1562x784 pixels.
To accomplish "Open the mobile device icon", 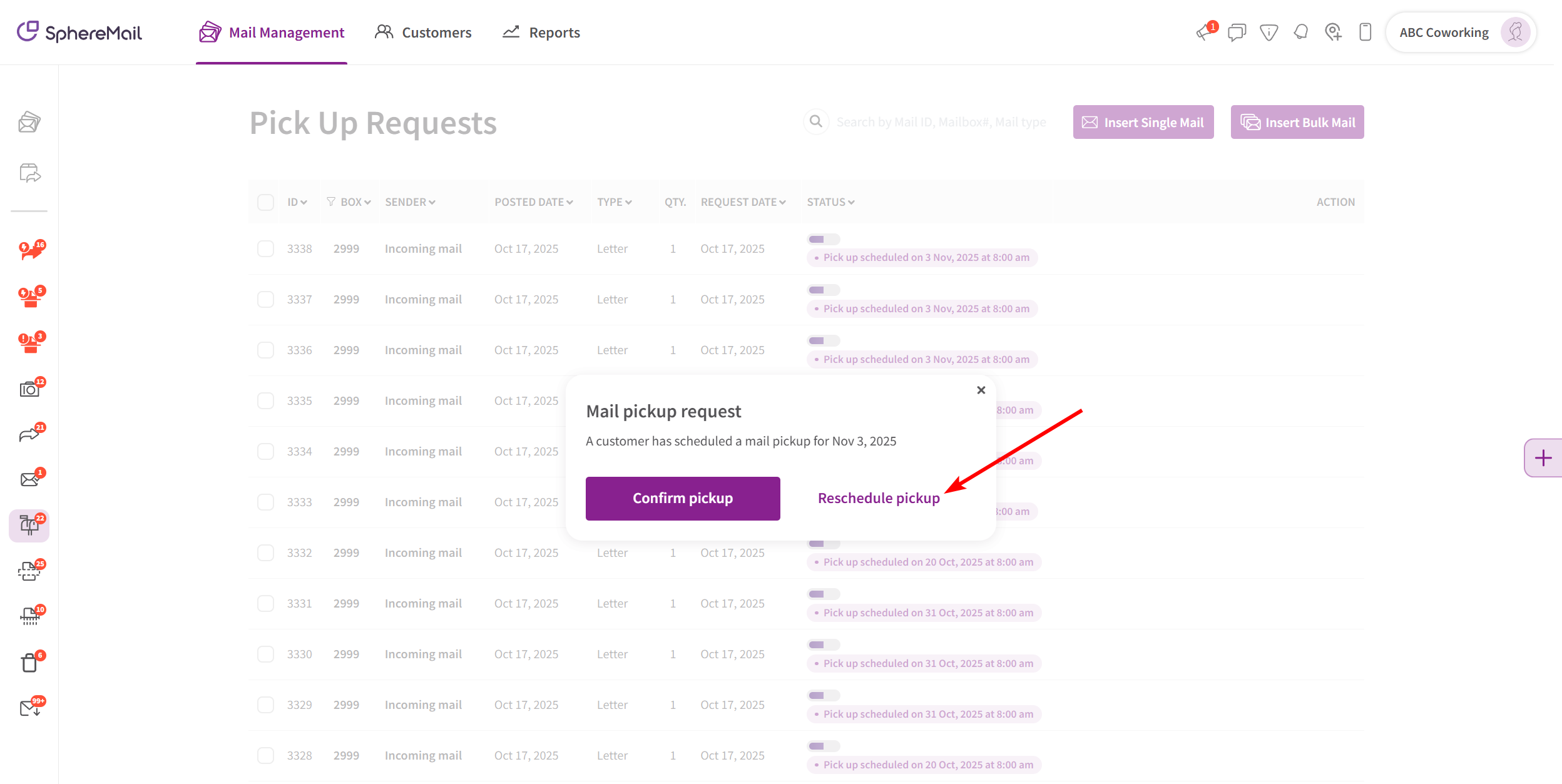I will point(1365,33).
